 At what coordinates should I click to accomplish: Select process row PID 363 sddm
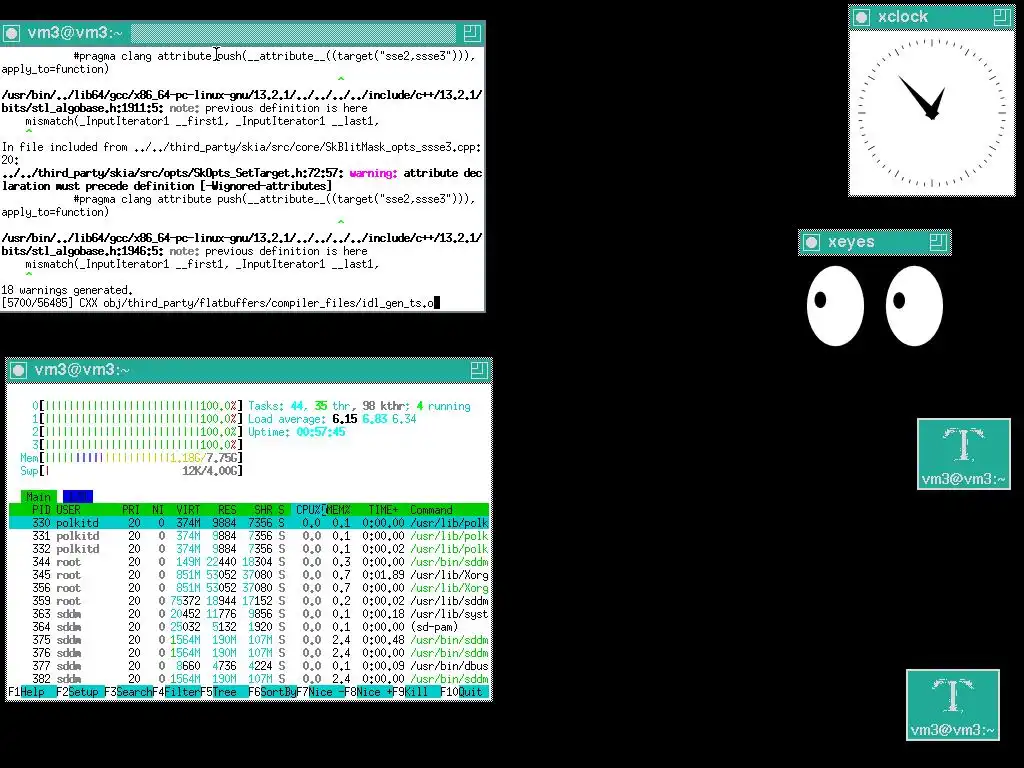point(249,615)
